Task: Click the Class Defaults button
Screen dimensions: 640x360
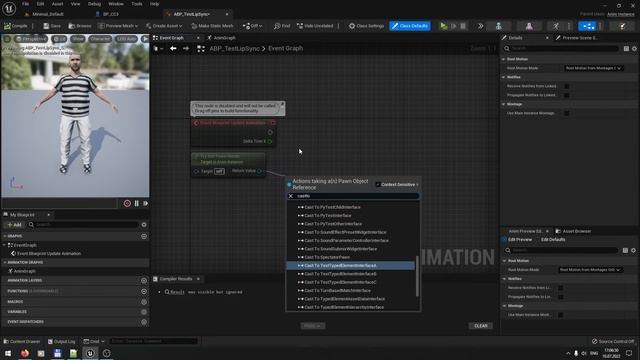Action: pyautogui.click(x=410, y=26)
